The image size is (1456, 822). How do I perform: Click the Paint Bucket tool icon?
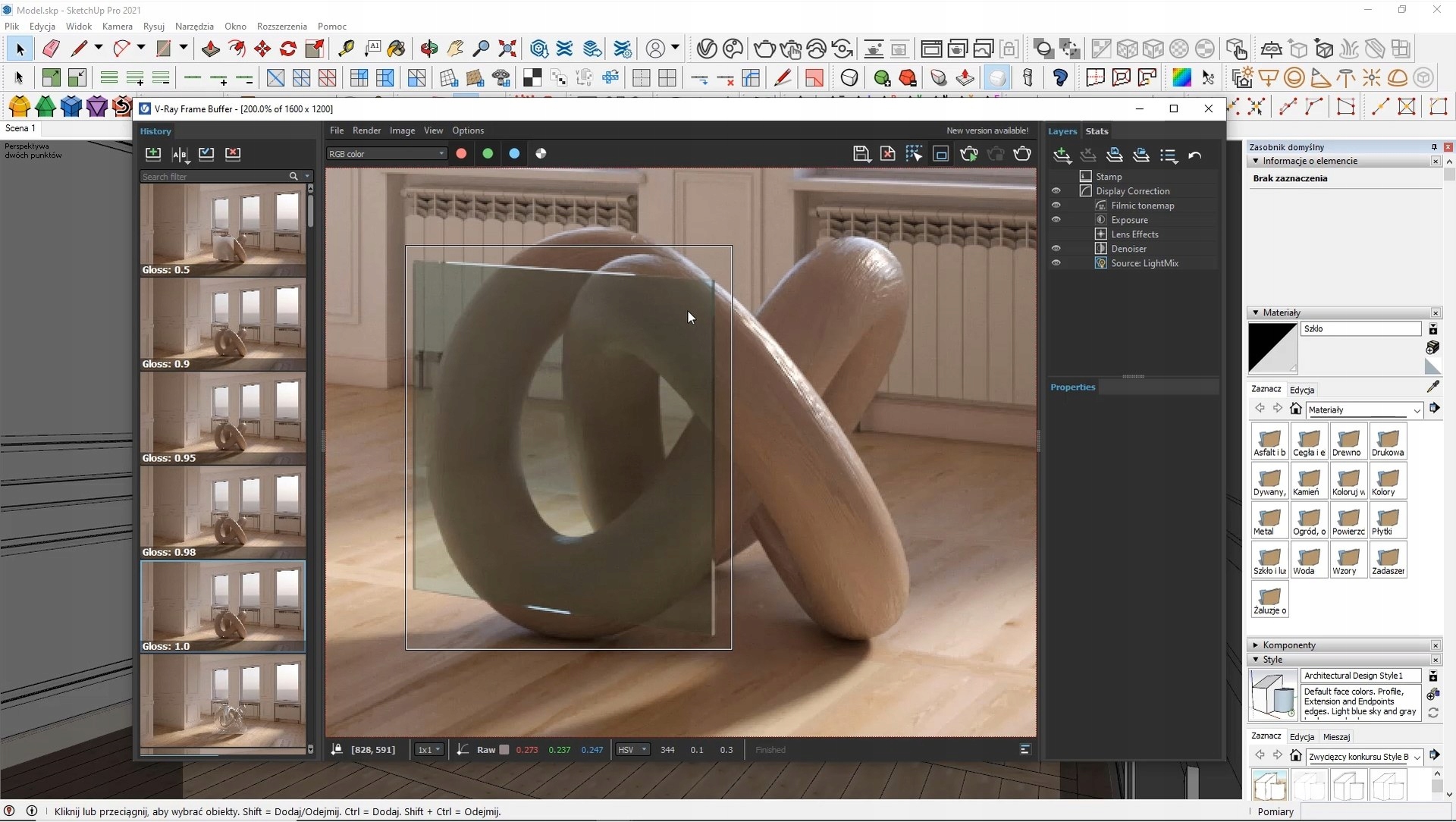396,49
